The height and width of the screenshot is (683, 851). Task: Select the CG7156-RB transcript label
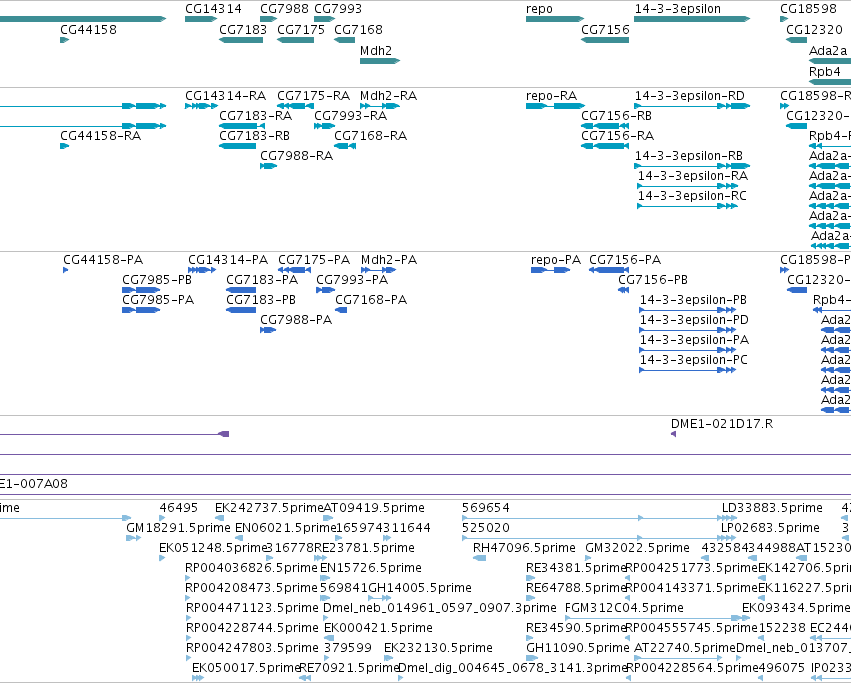point(617,116)
